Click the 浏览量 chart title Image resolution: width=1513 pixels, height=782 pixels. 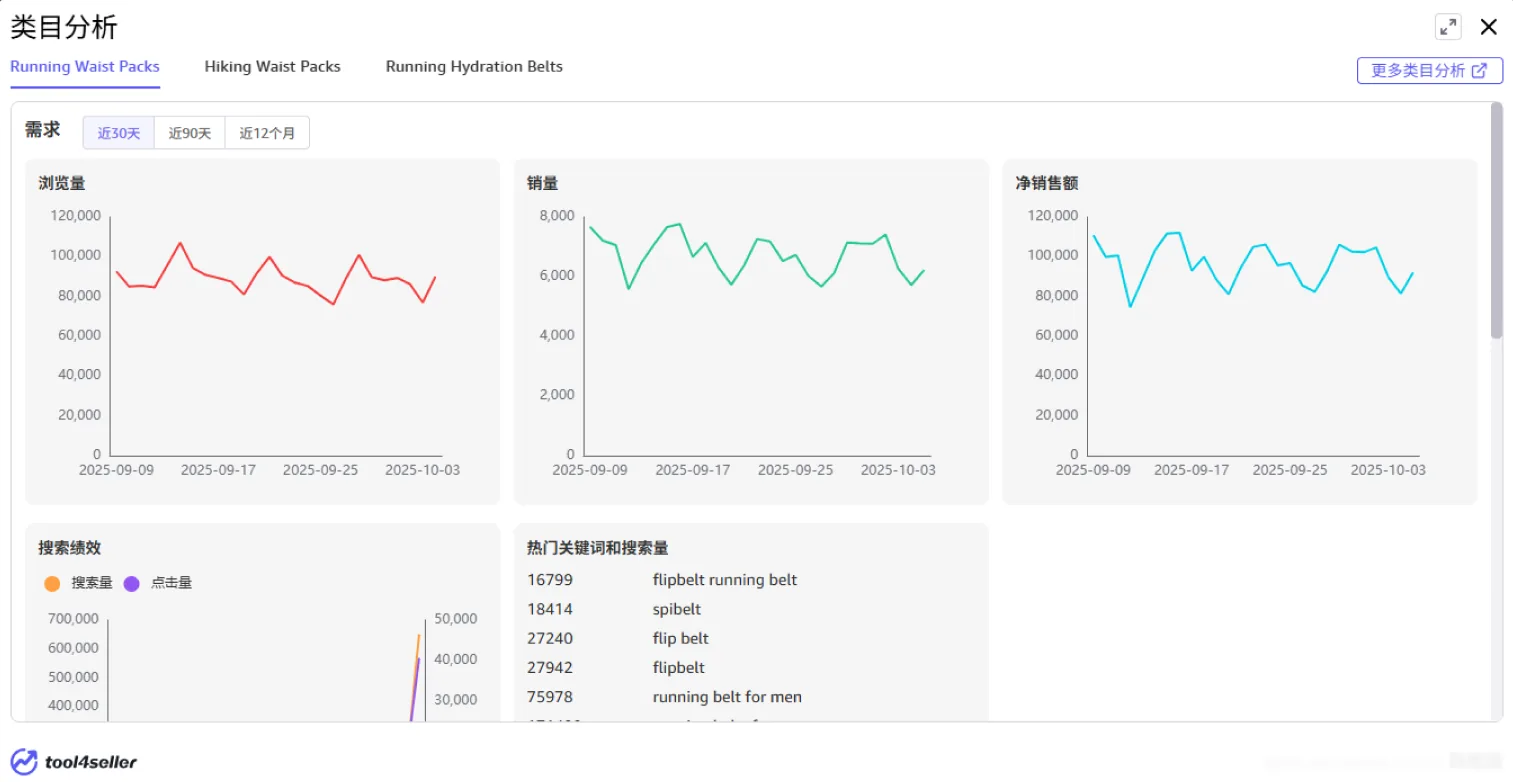[x=62, y=183]
